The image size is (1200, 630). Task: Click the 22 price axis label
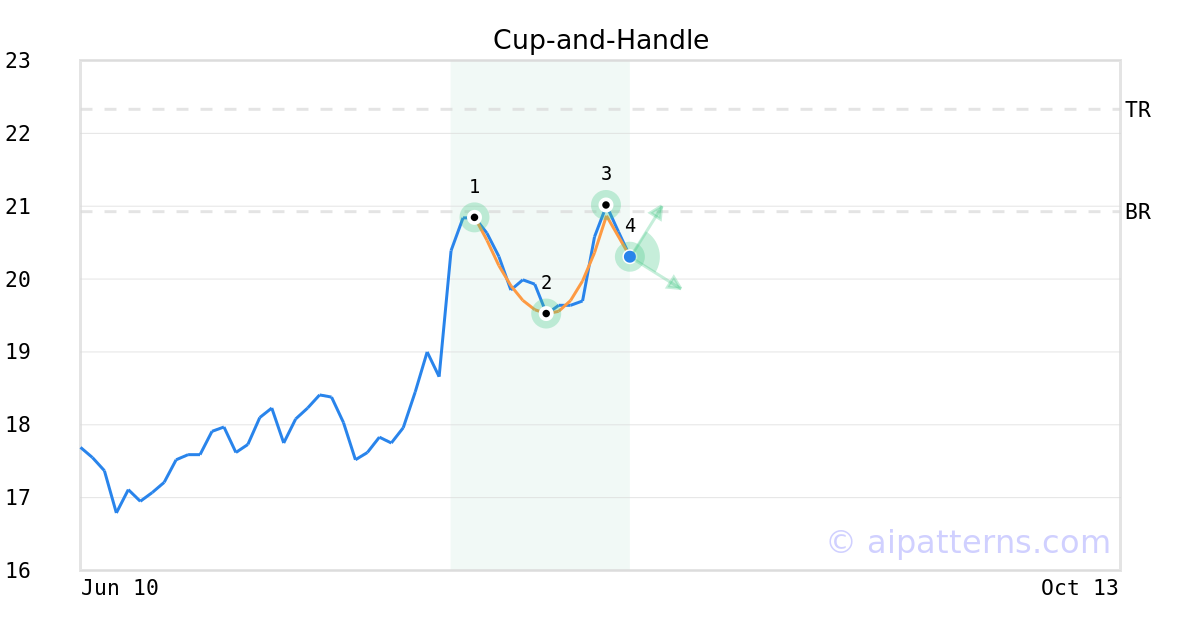point(18,134)
